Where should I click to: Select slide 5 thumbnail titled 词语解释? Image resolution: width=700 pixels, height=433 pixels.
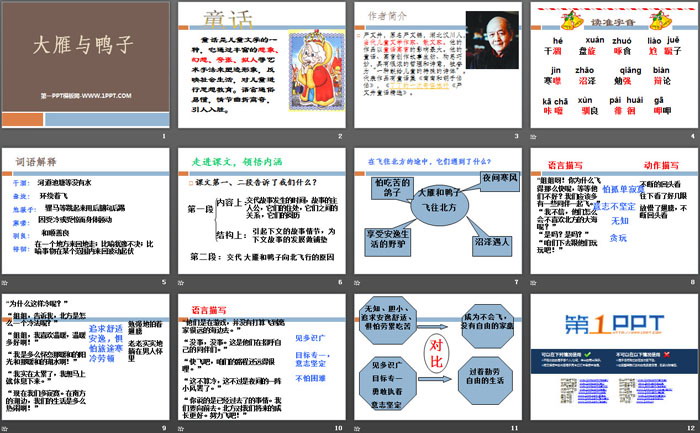[86, 211]
